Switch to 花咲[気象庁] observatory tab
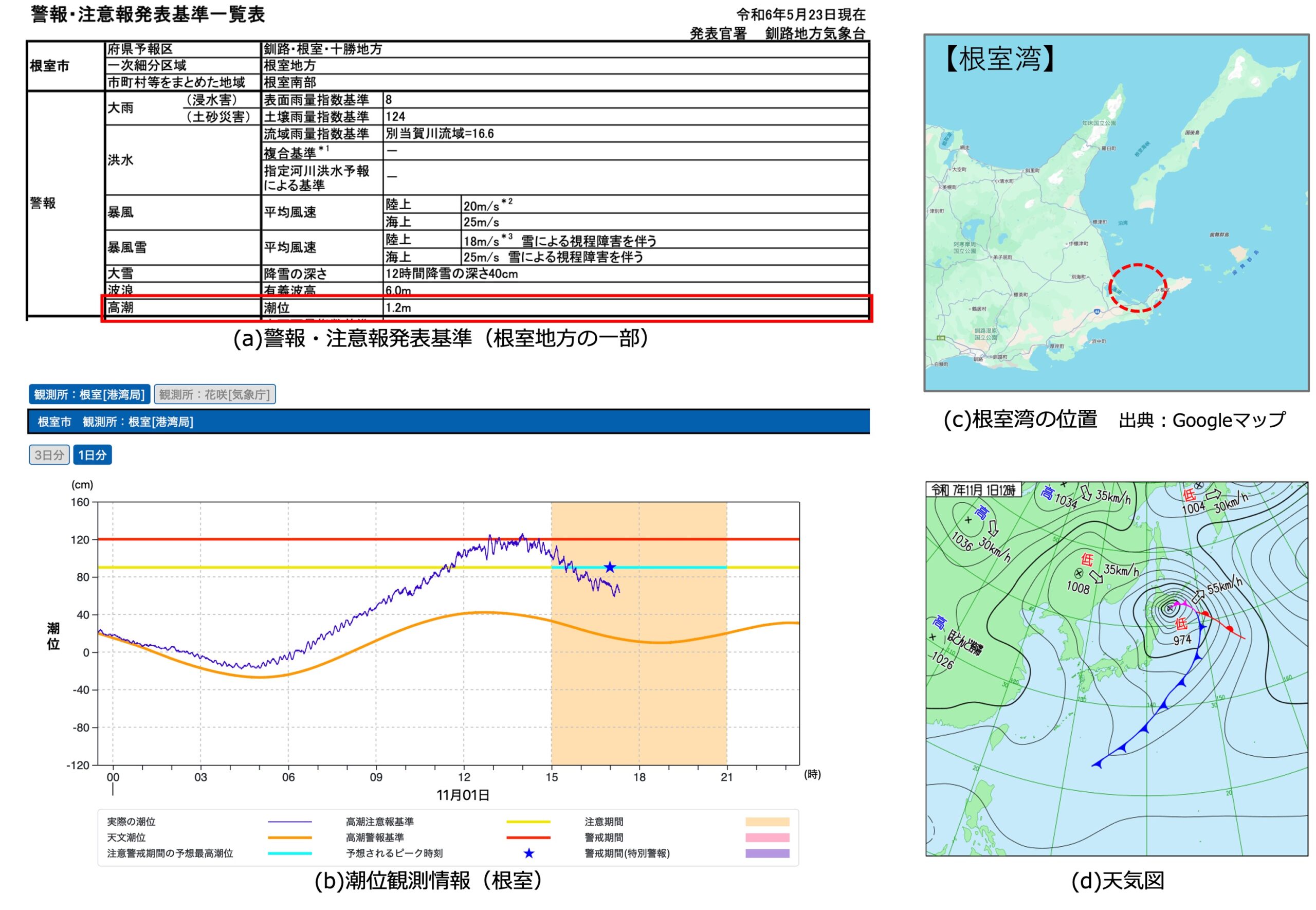This screenshot has height=910, width=1316. (x=214, y=394)
